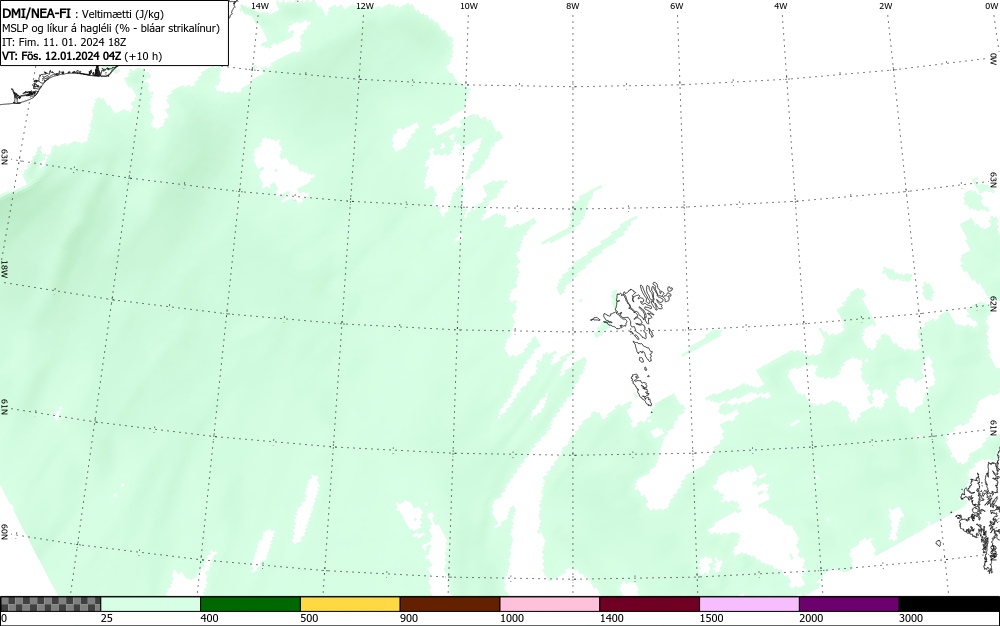This screenshot has height=626, width=1000.
Task: Click the 12W longitude label
Action: [364, 6]
